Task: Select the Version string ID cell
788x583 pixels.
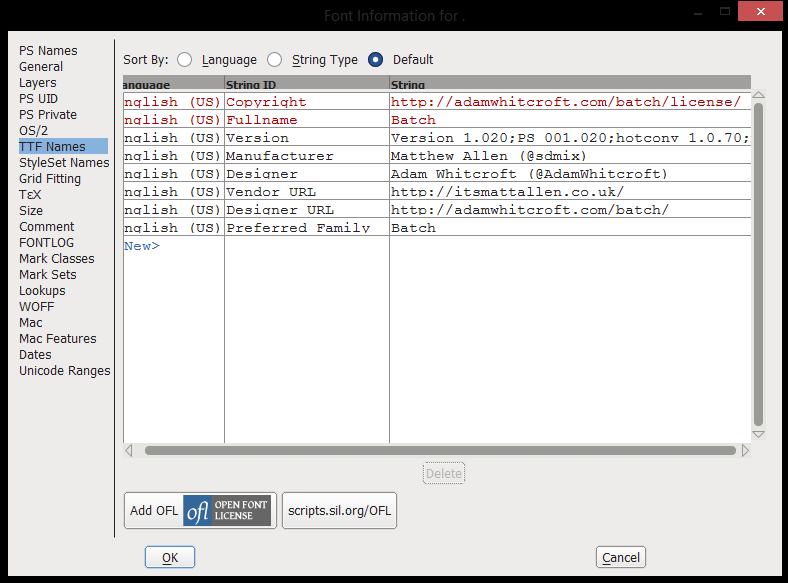Action: point(307,138)
